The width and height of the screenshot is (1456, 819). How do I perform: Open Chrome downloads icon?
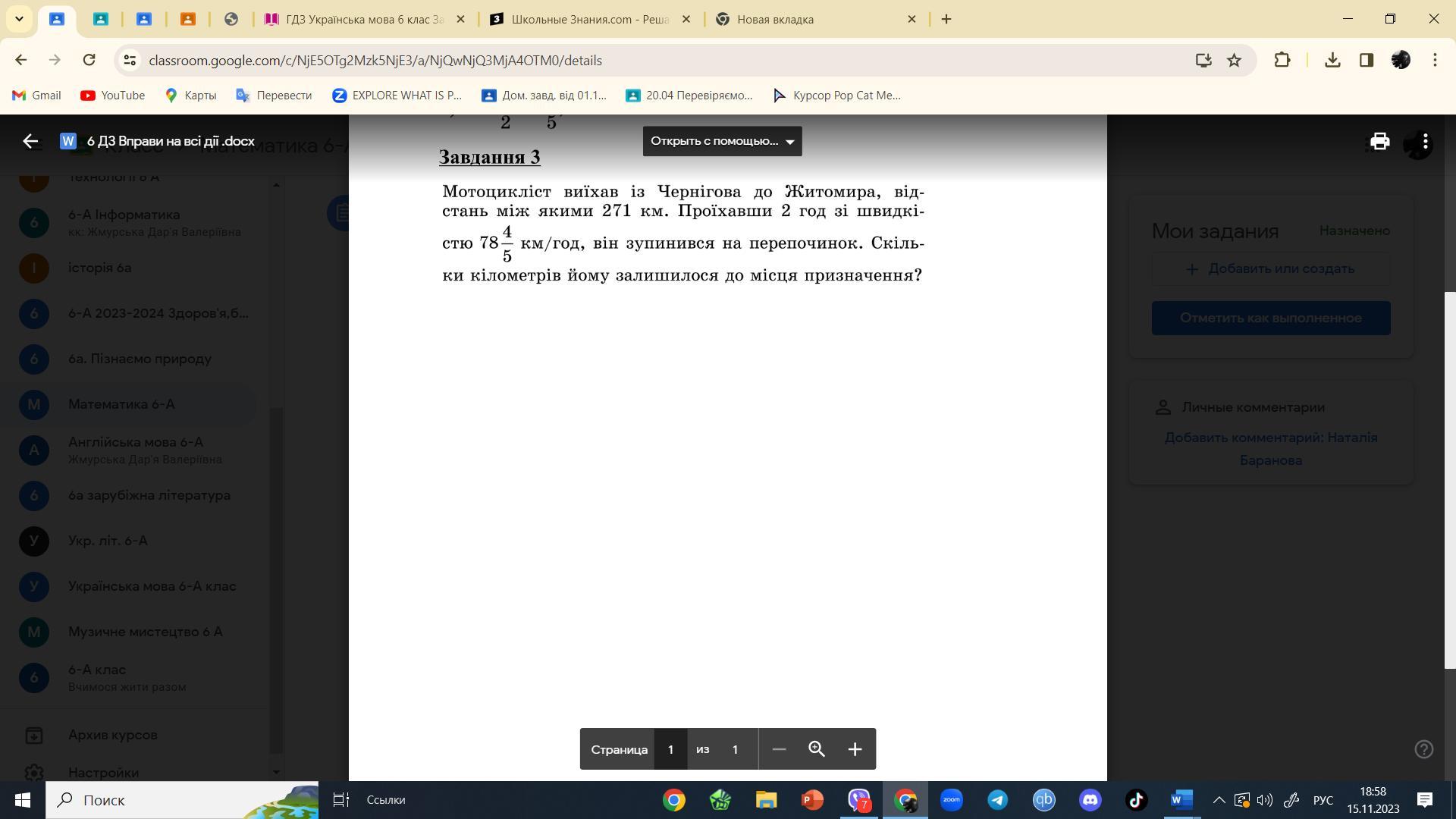pyautogui.click(x=1332, y=60)
